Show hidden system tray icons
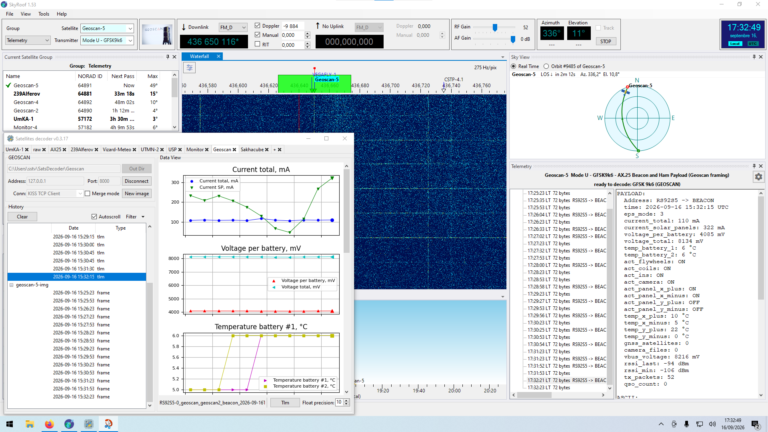Image resolution: width=768 pixels, height=432 pixels. (x=661, y=424)
